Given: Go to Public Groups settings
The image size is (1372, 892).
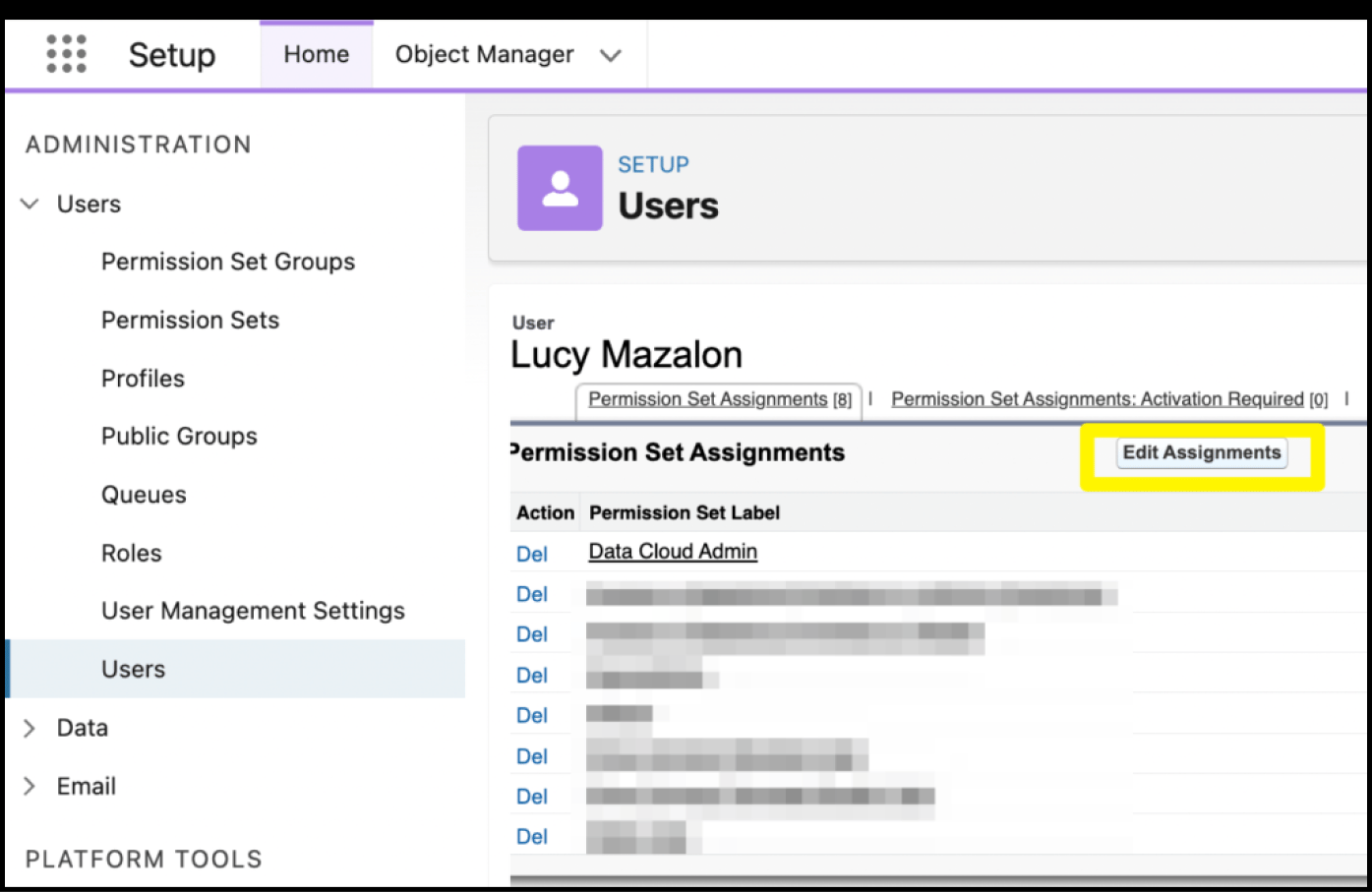Looking at the screenshot, I should point(179,436).
